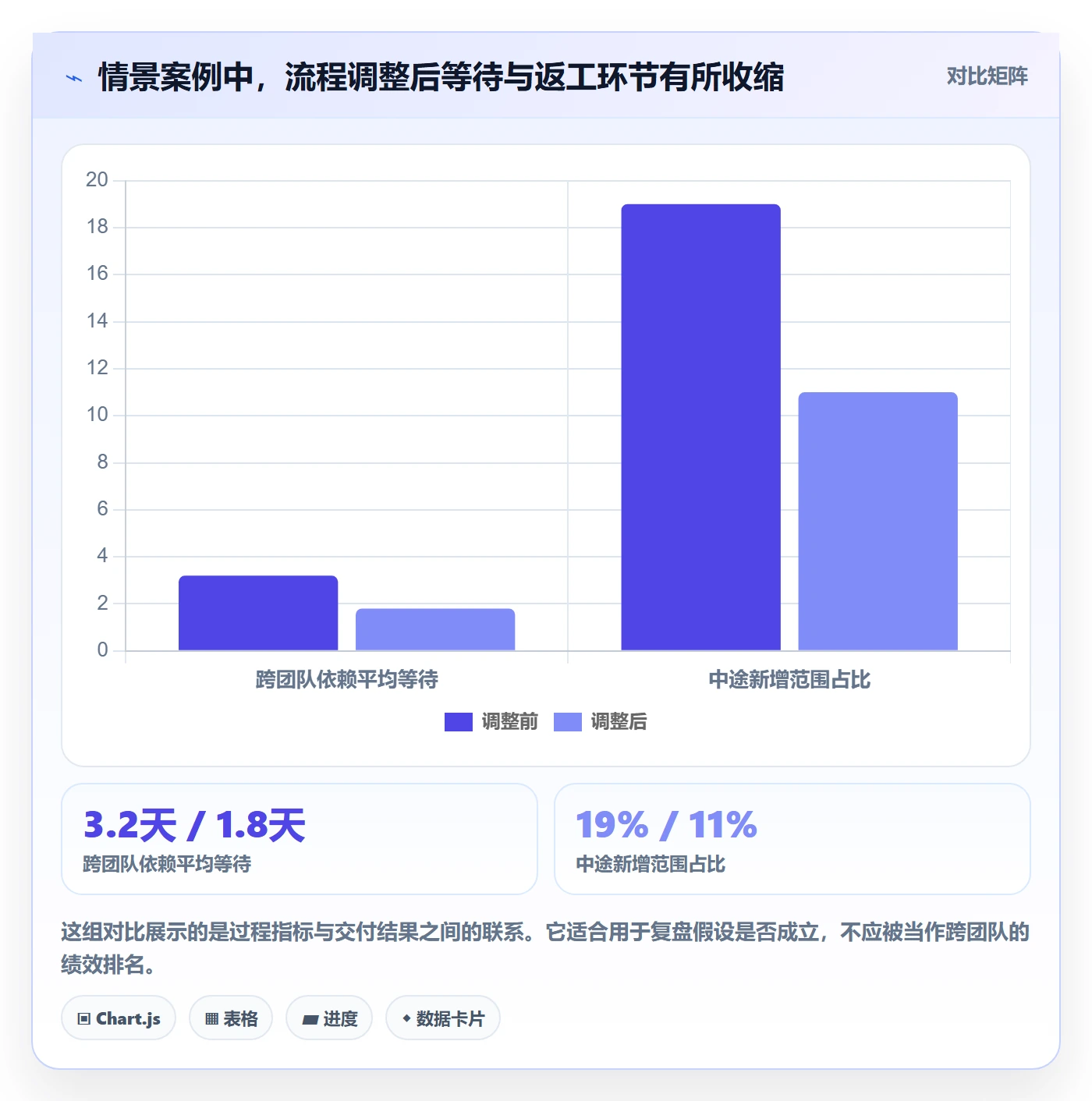Select the Chart.js tag chip
This screenshot has width=1092, height=1101.
[x=119, y=1018]
